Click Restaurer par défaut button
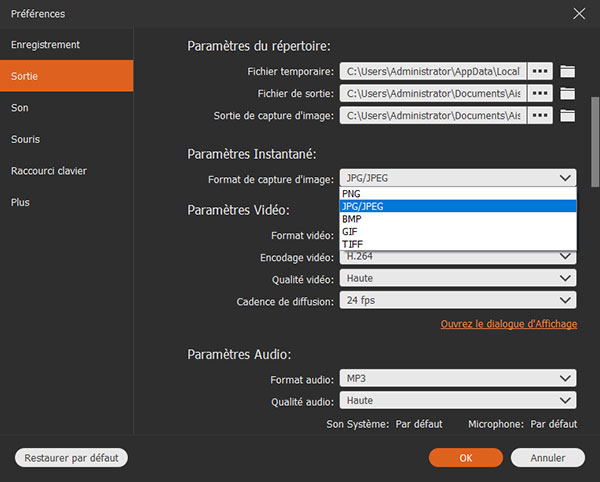This screenshot has width=600, height=482. [x=71, y=458]
